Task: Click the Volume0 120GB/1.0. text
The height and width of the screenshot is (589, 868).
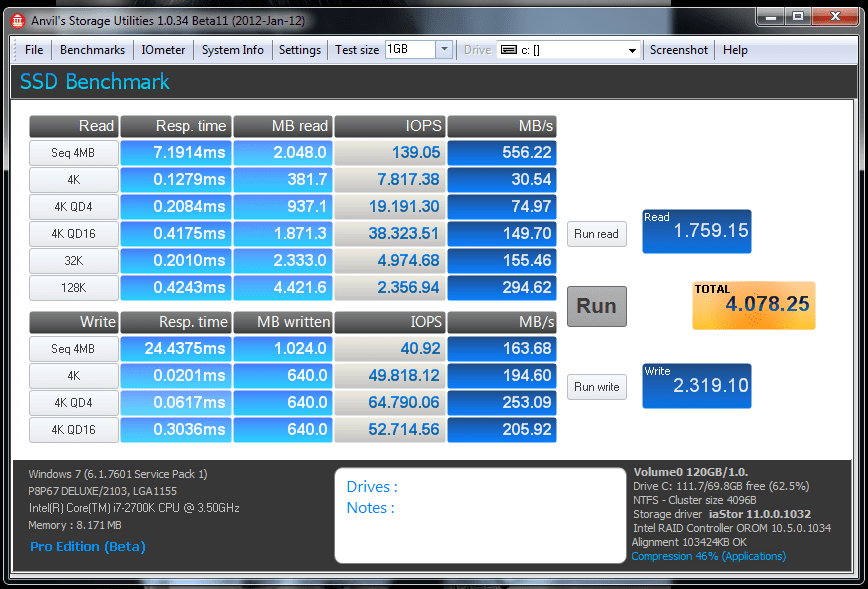Action: click(x=690, y=472)
